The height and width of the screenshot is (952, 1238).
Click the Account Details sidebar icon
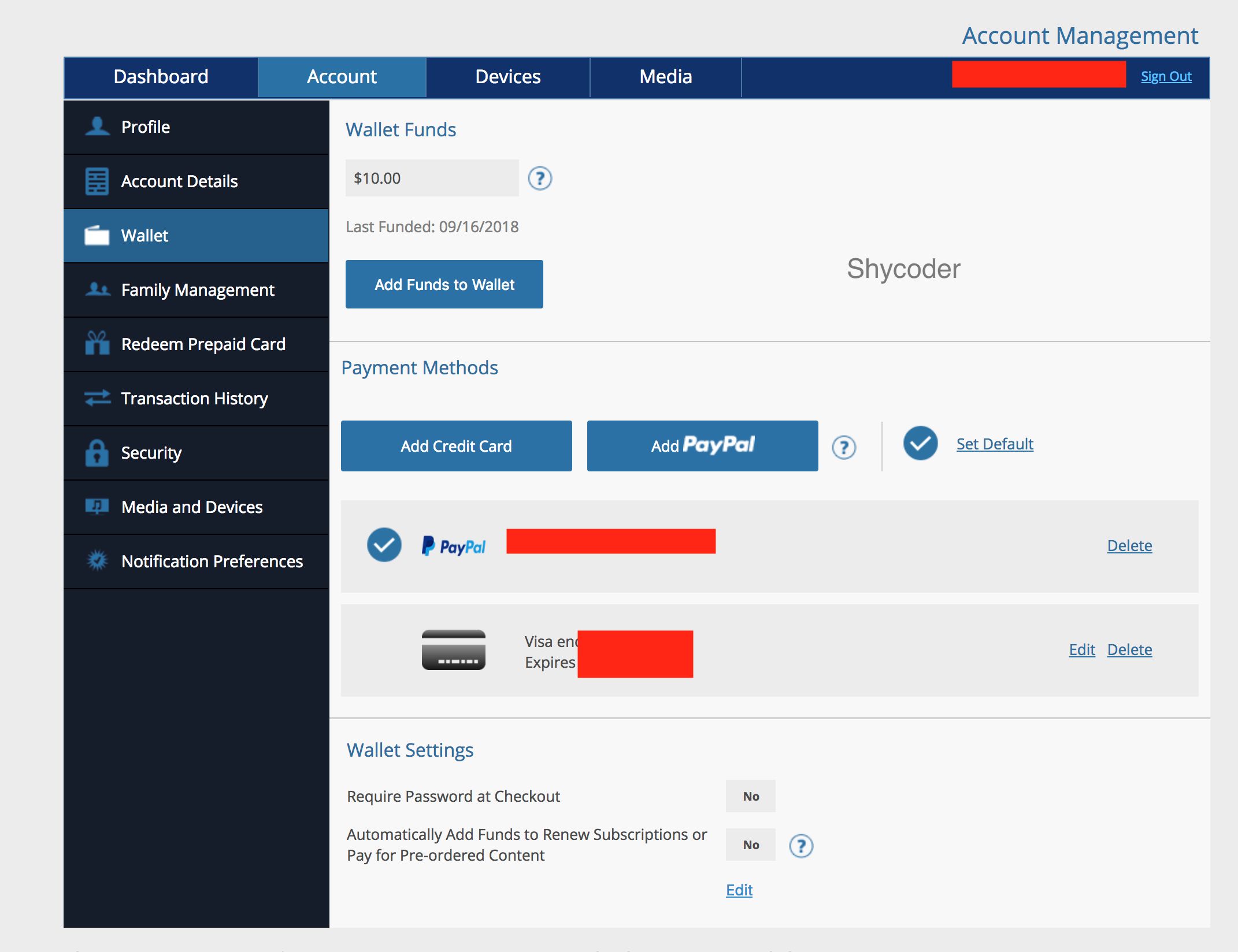(96, 180)
